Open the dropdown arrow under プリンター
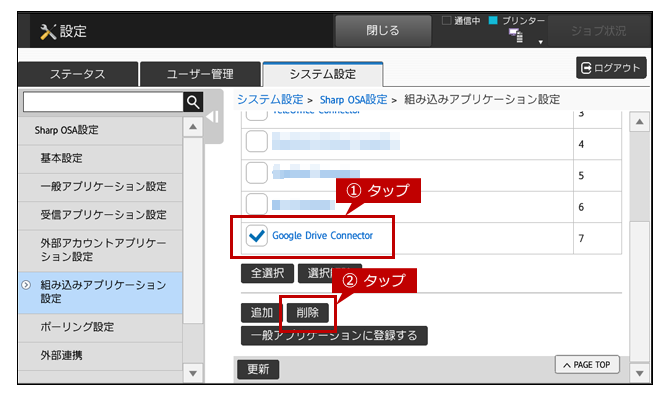The width and height of the screenshot is (670, 396). (x=541, y=42)
